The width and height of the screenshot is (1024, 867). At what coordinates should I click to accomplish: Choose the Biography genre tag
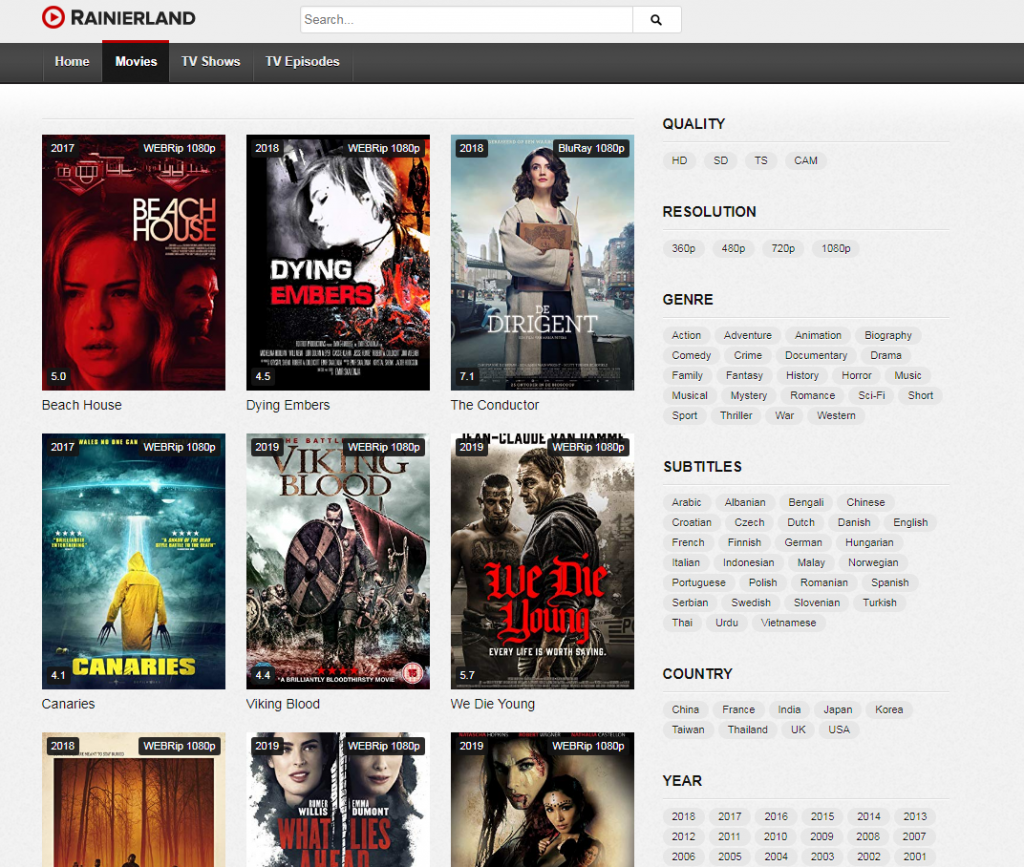pos(888,336)
